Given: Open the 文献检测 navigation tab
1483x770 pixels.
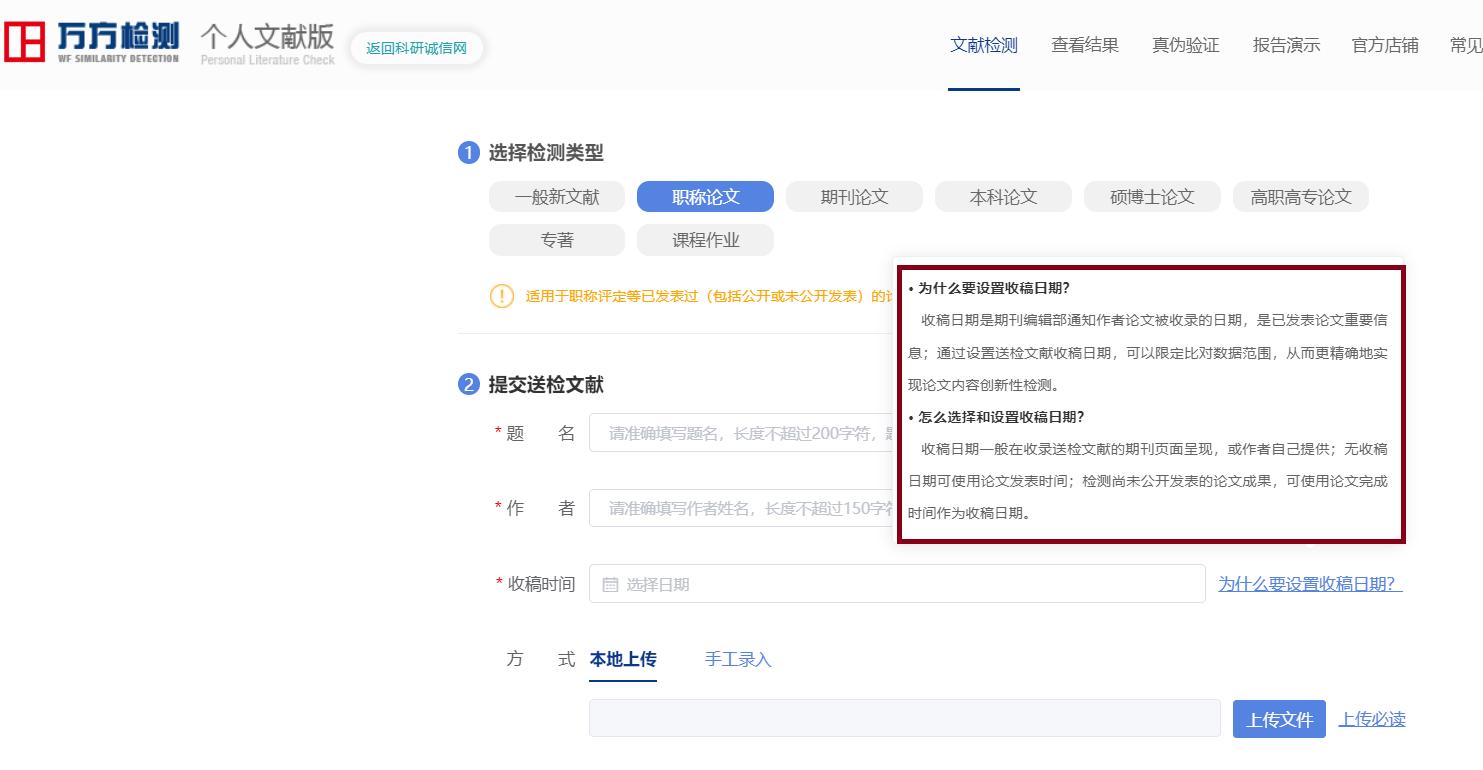Looking at the screenshot, I should point(984,45).
